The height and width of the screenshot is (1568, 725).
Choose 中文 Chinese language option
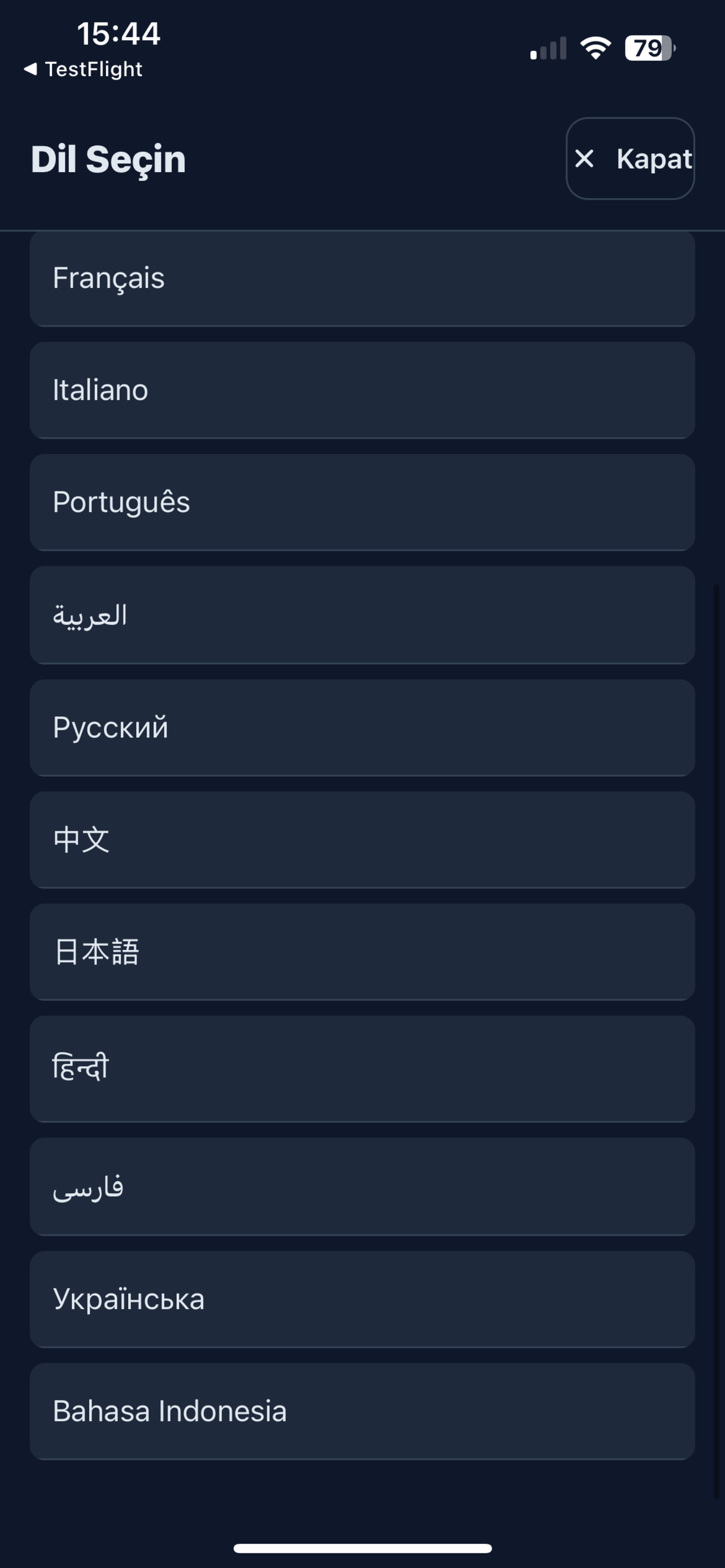(x=362, y=839)
